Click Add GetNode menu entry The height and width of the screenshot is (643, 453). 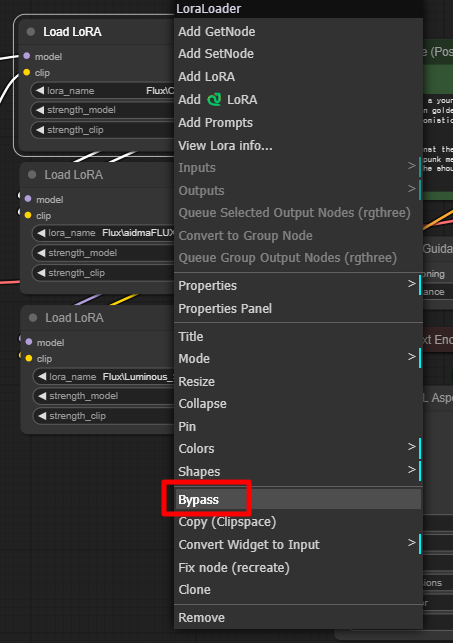tap(298, 32)
